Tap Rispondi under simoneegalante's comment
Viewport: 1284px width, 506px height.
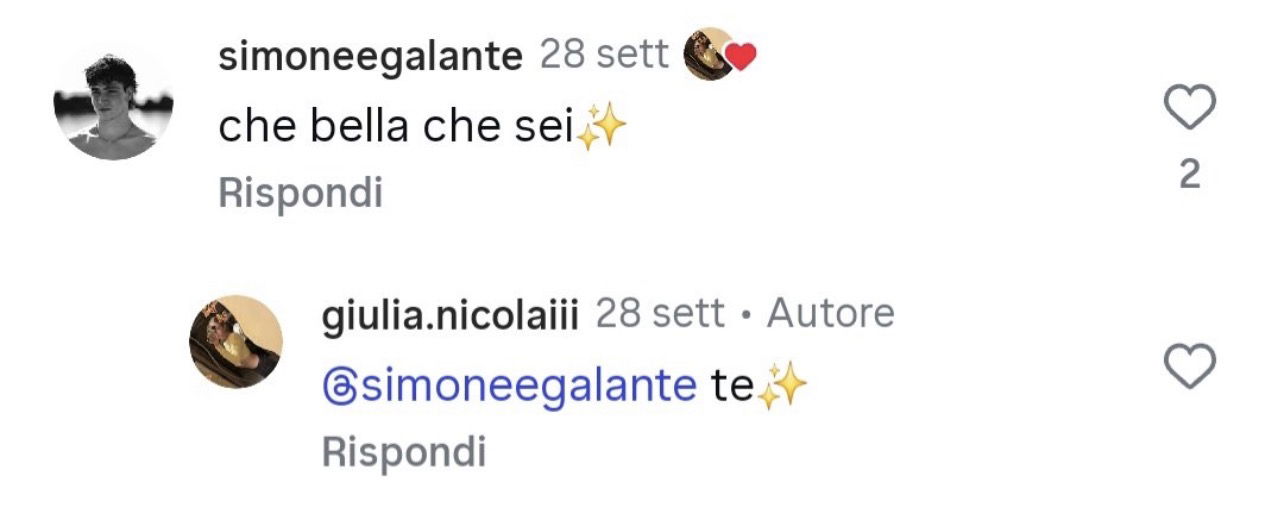[x=300, y=193]
